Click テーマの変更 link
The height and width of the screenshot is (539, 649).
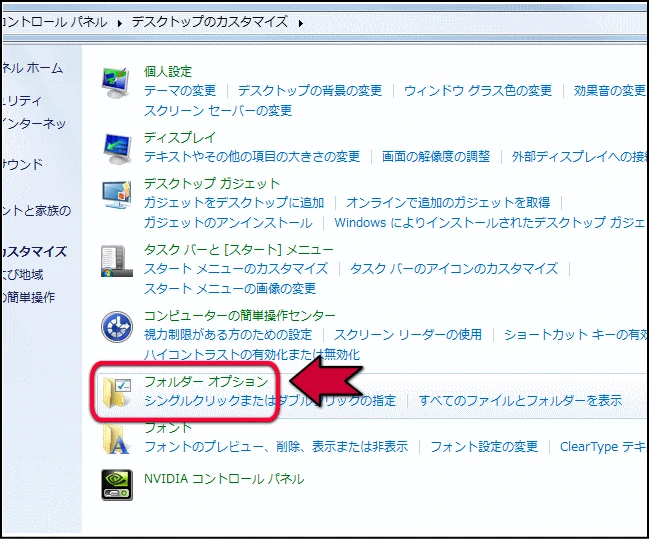click(180, 90)
